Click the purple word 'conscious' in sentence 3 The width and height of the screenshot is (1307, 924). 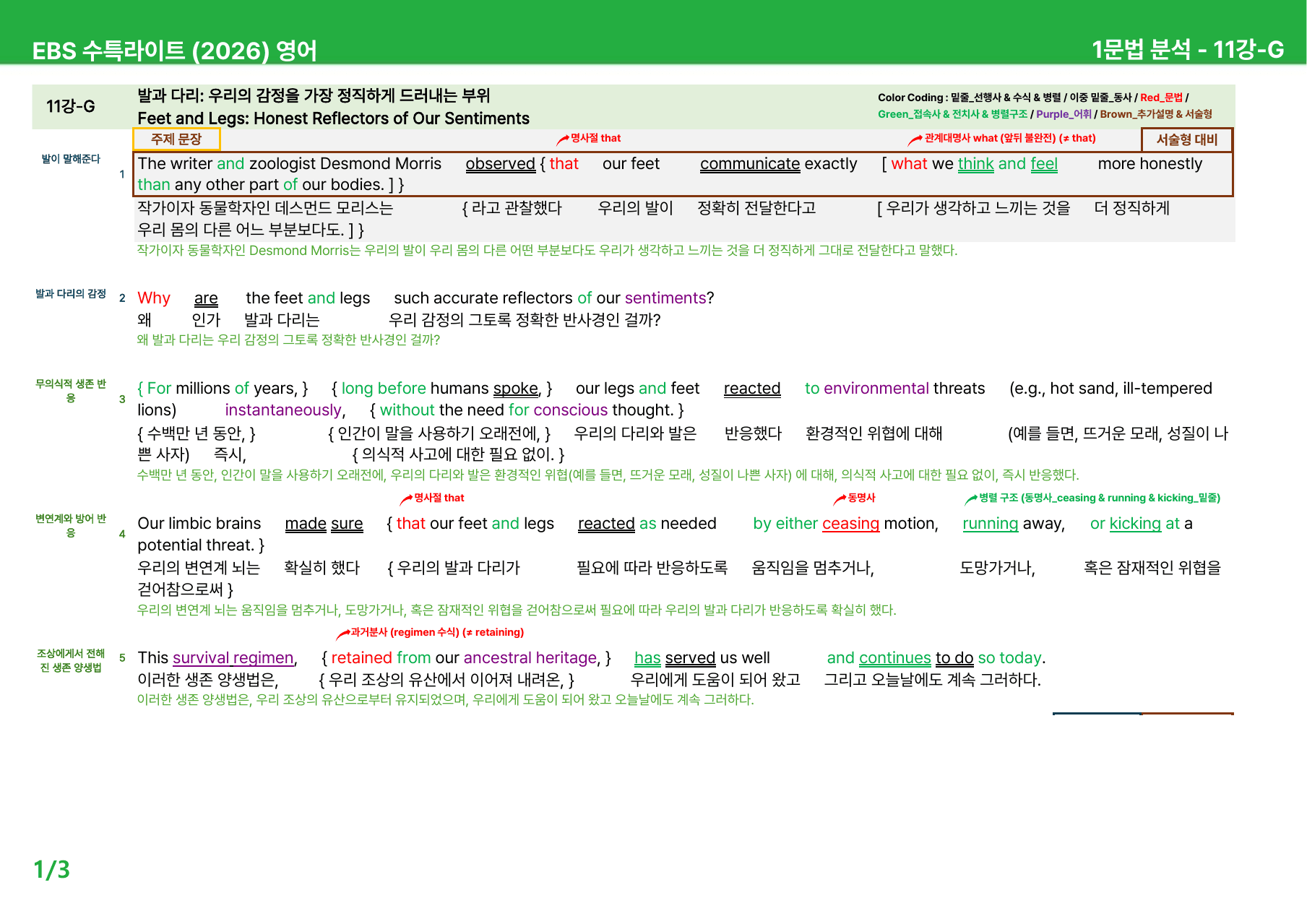tap(571, 410)
